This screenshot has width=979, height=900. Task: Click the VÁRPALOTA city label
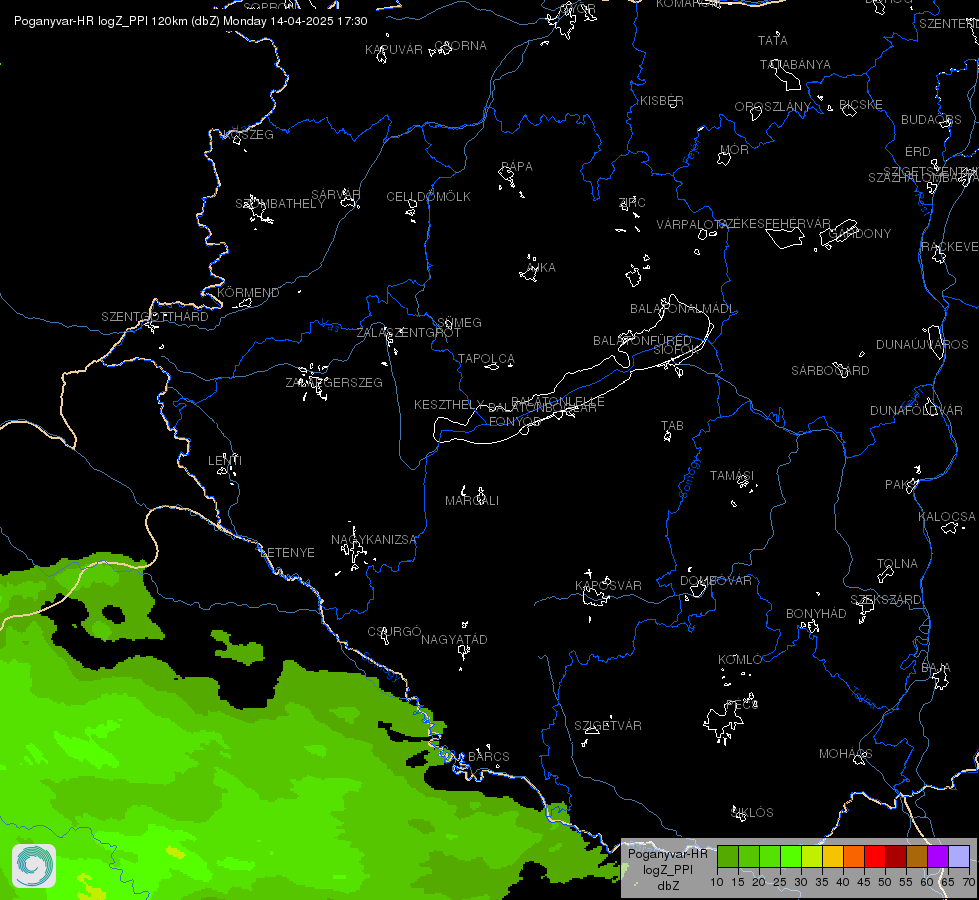691,224
